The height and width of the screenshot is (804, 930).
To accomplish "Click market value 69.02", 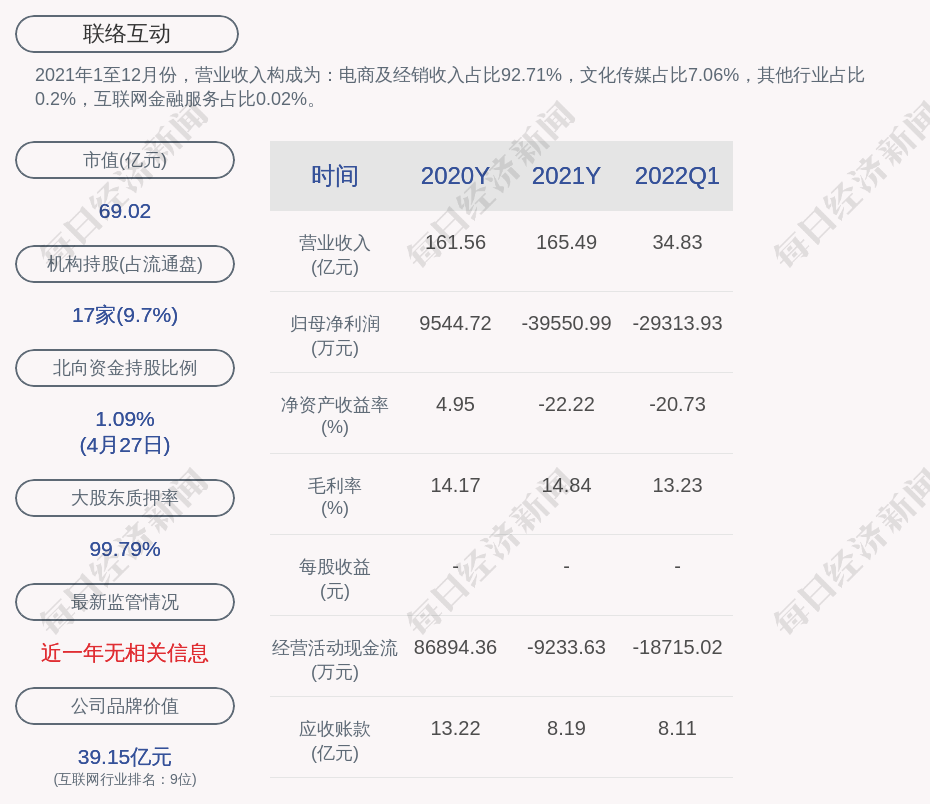I will coord(125,211).
